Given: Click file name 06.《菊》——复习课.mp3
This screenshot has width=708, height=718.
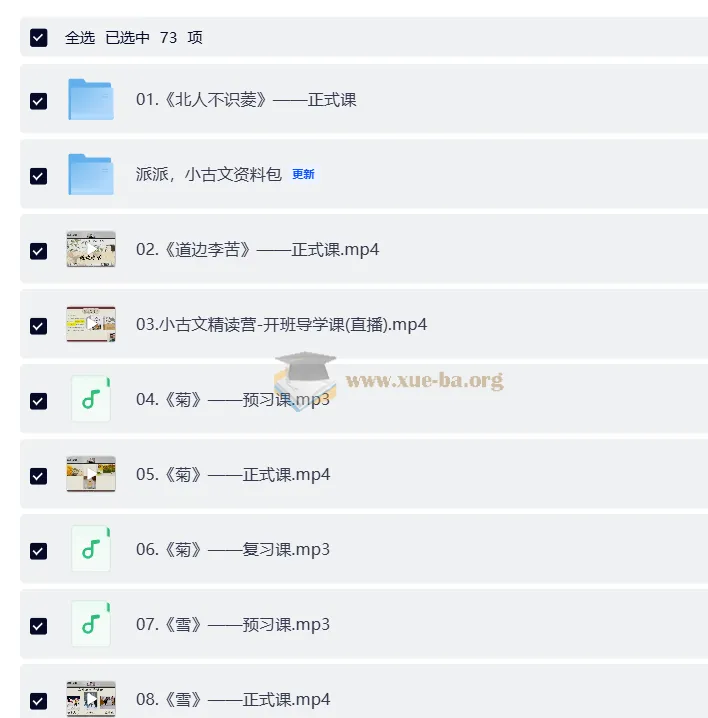Looking at the screenshot, I should (233, 549).
